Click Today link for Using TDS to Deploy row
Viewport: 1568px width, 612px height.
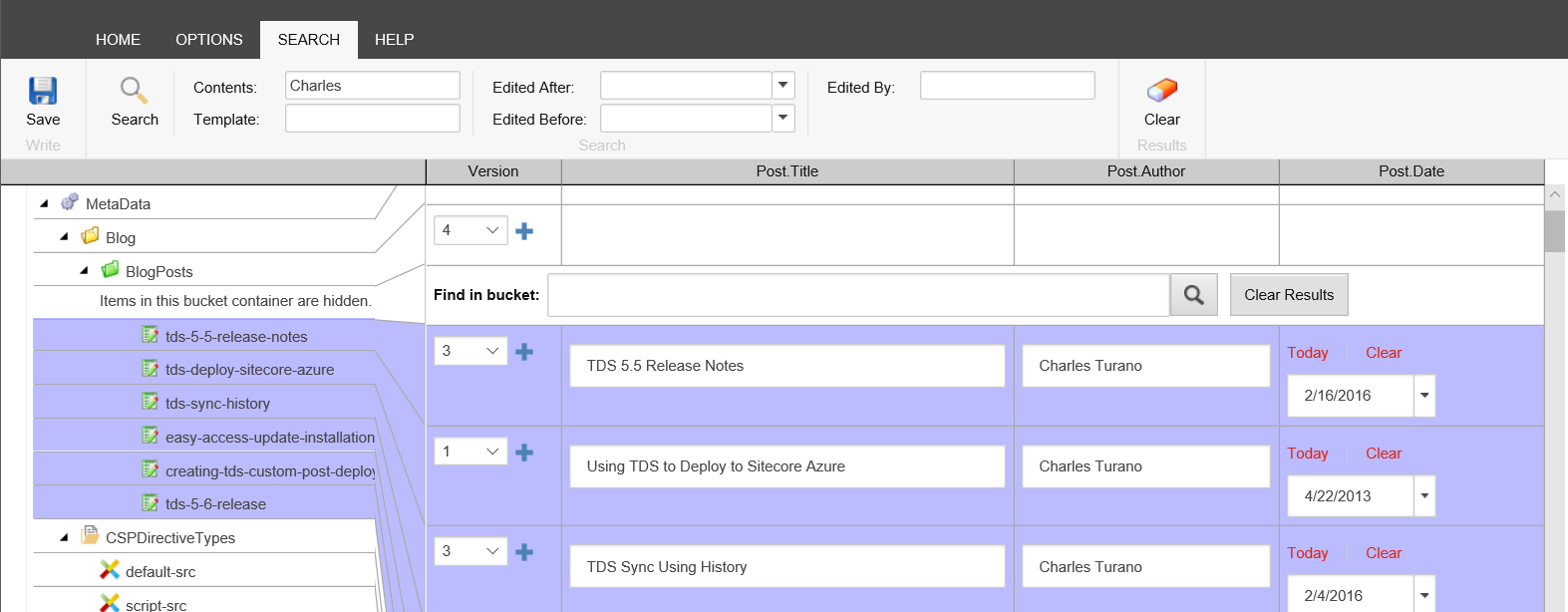tap(1308, 454)
